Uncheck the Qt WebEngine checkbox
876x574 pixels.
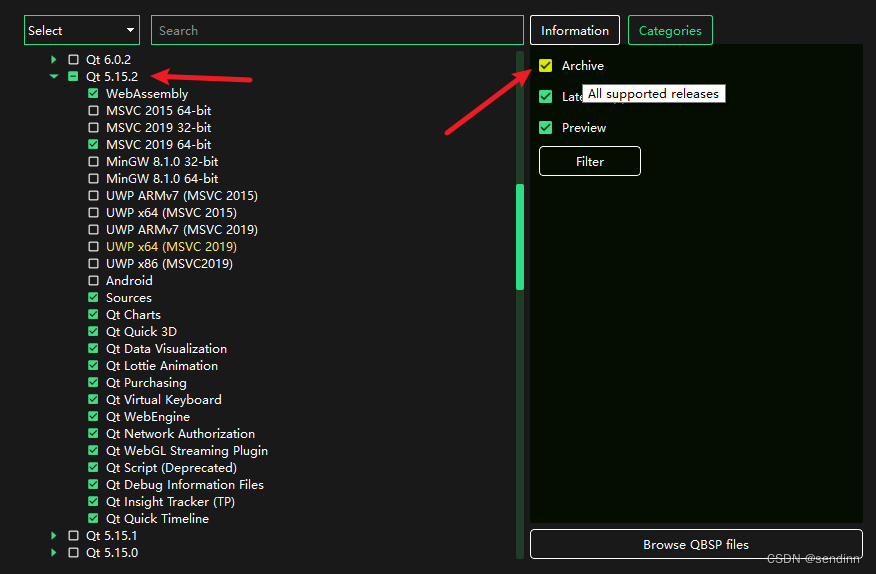pos(93,416)
